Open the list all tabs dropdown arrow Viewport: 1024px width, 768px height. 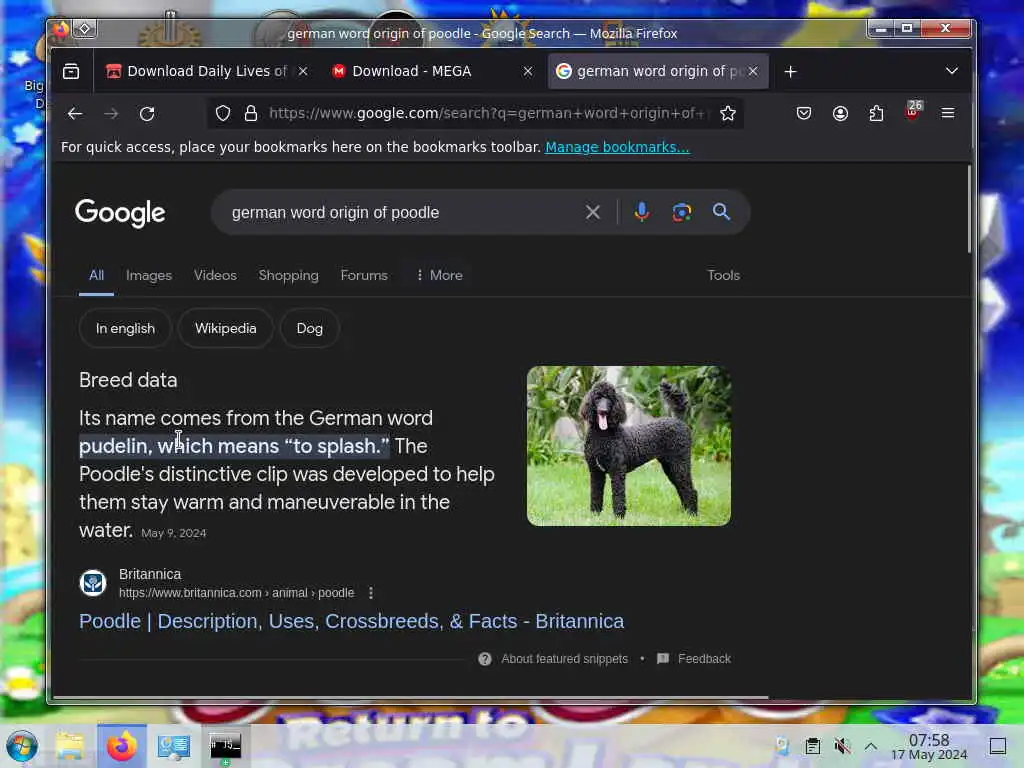(x=952, y=71)
